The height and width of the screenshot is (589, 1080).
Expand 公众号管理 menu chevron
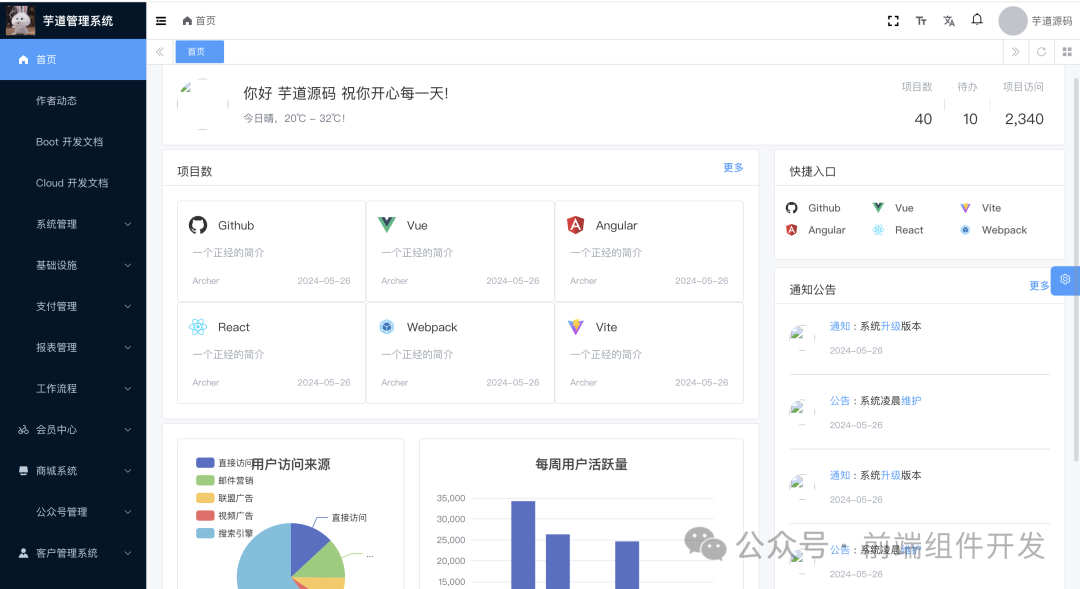pos(128,512)
